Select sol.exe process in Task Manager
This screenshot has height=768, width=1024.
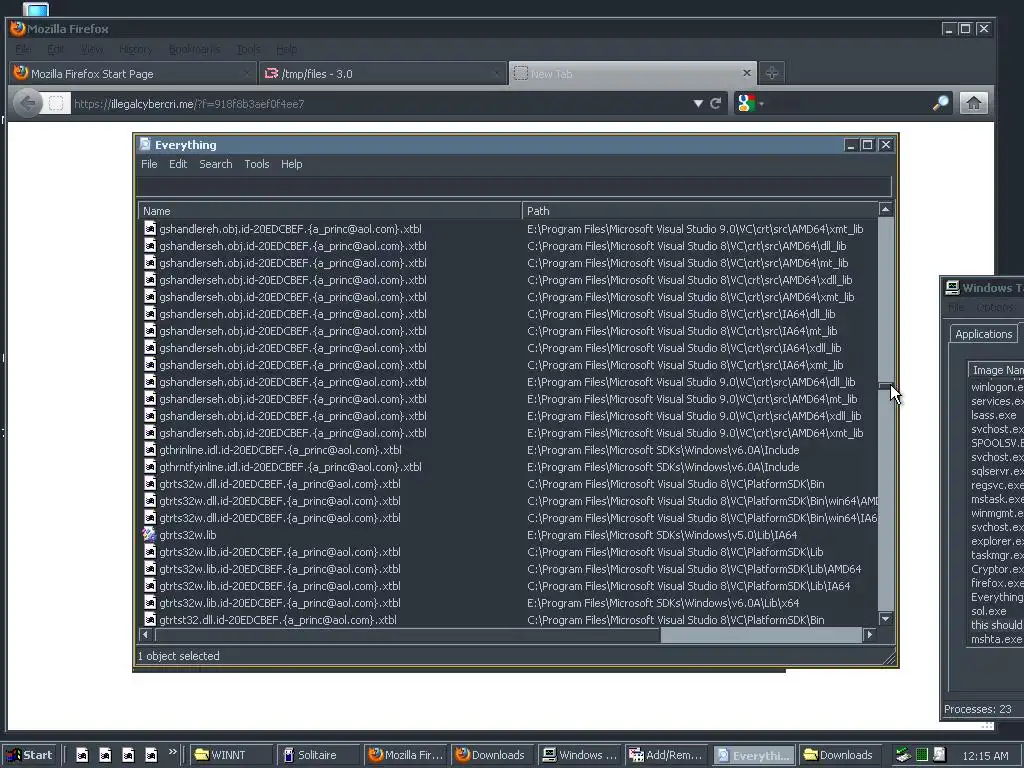click(989, 611)
